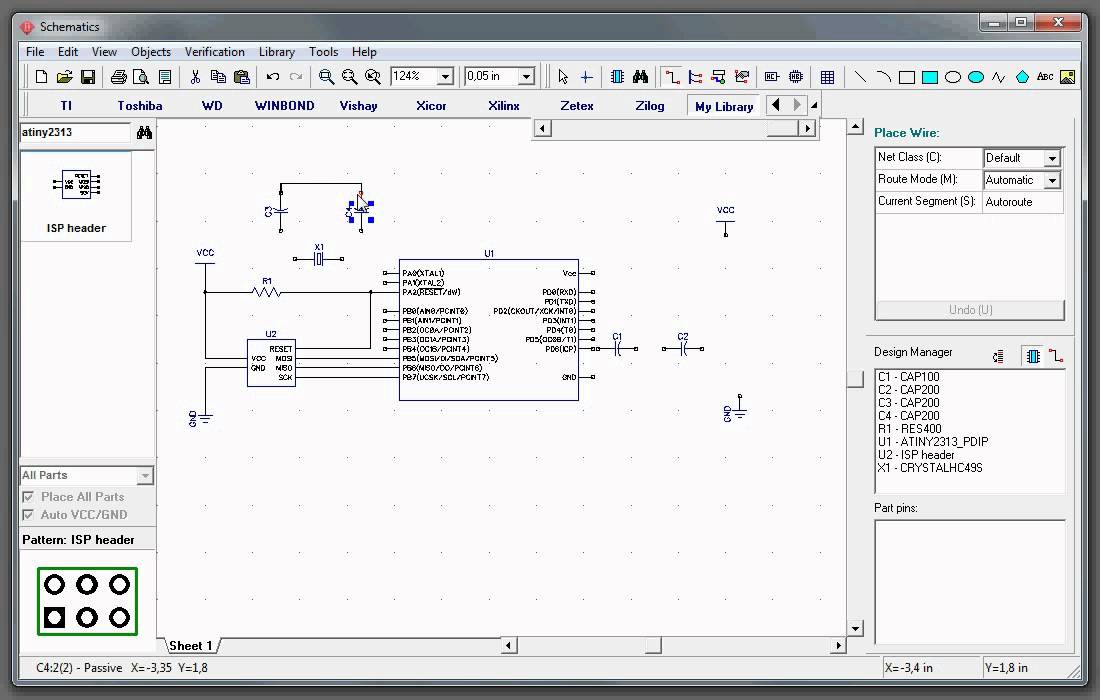Expand the zoom percentage dropdown
The image size is (1100, 700).
[x=445, y=76]
